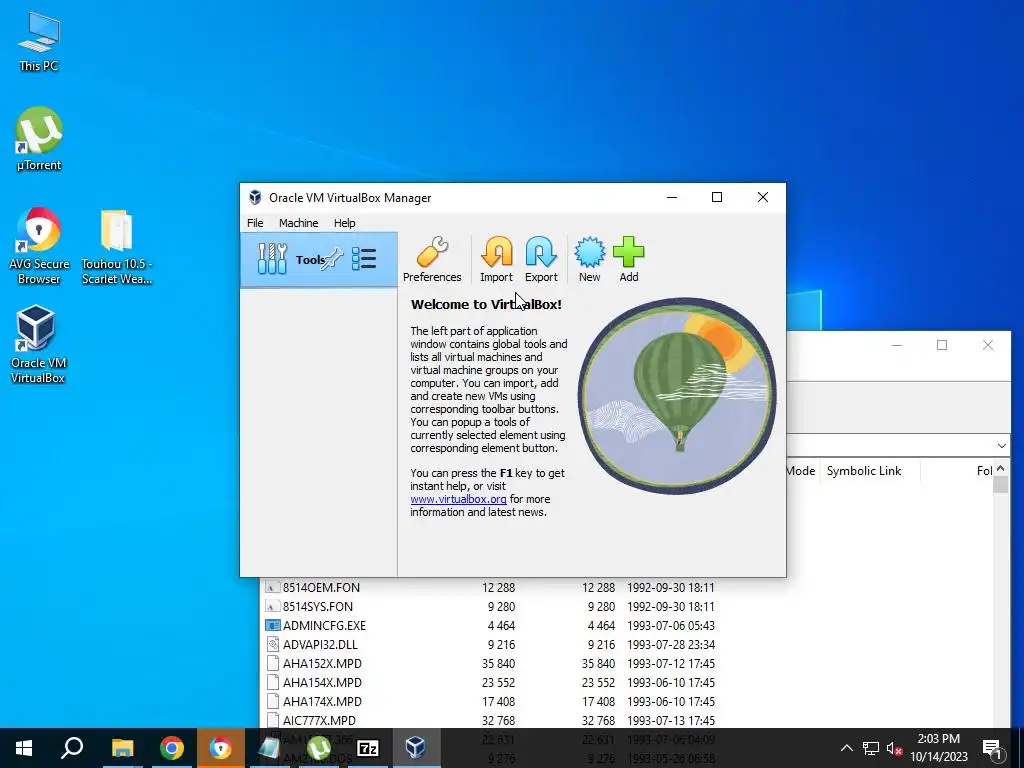Select the ADVAPI32.DLL file

[x=320, y=645]
